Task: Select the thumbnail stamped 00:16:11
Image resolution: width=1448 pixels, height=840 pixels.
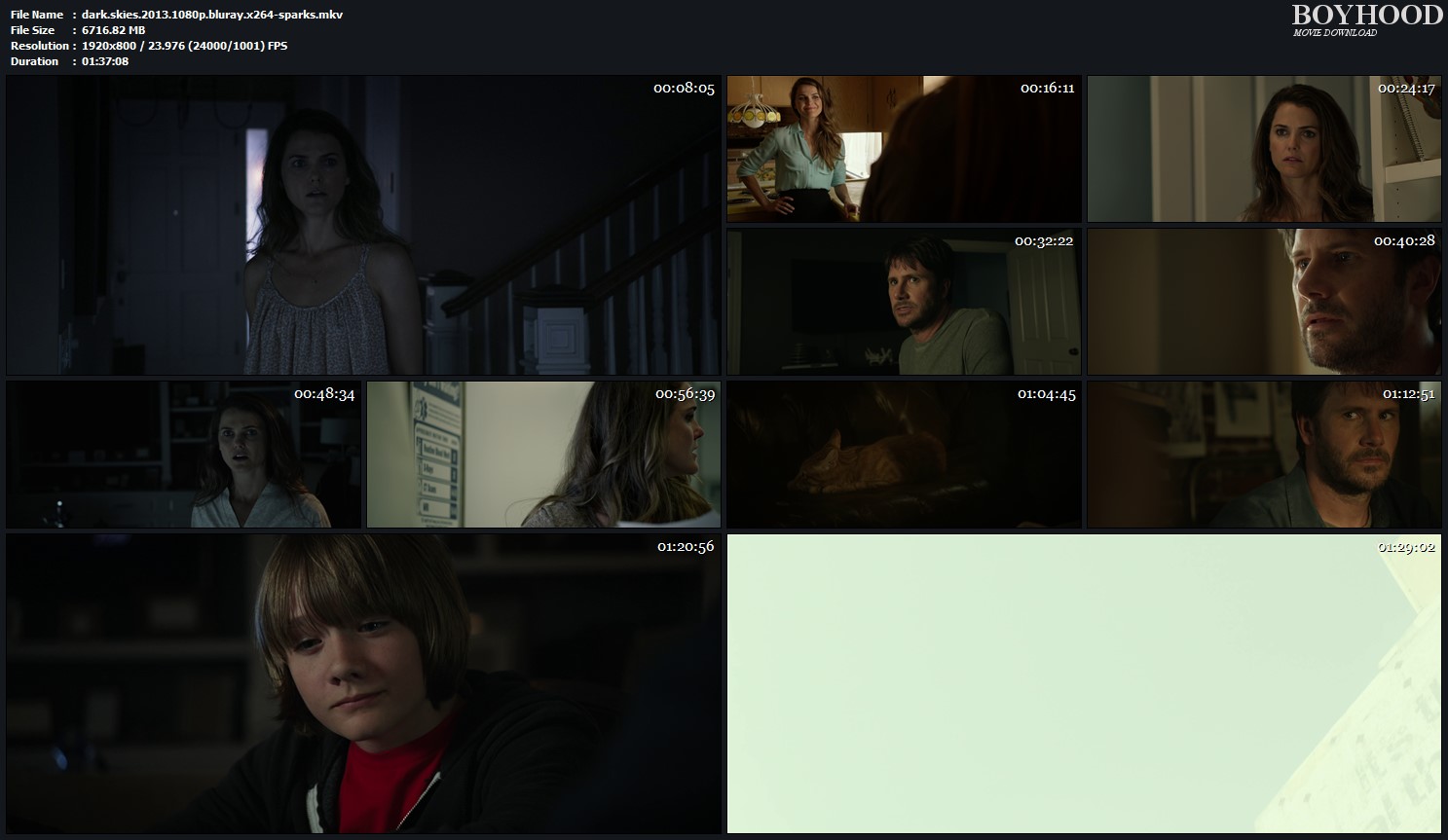Action: coord(904,149)
